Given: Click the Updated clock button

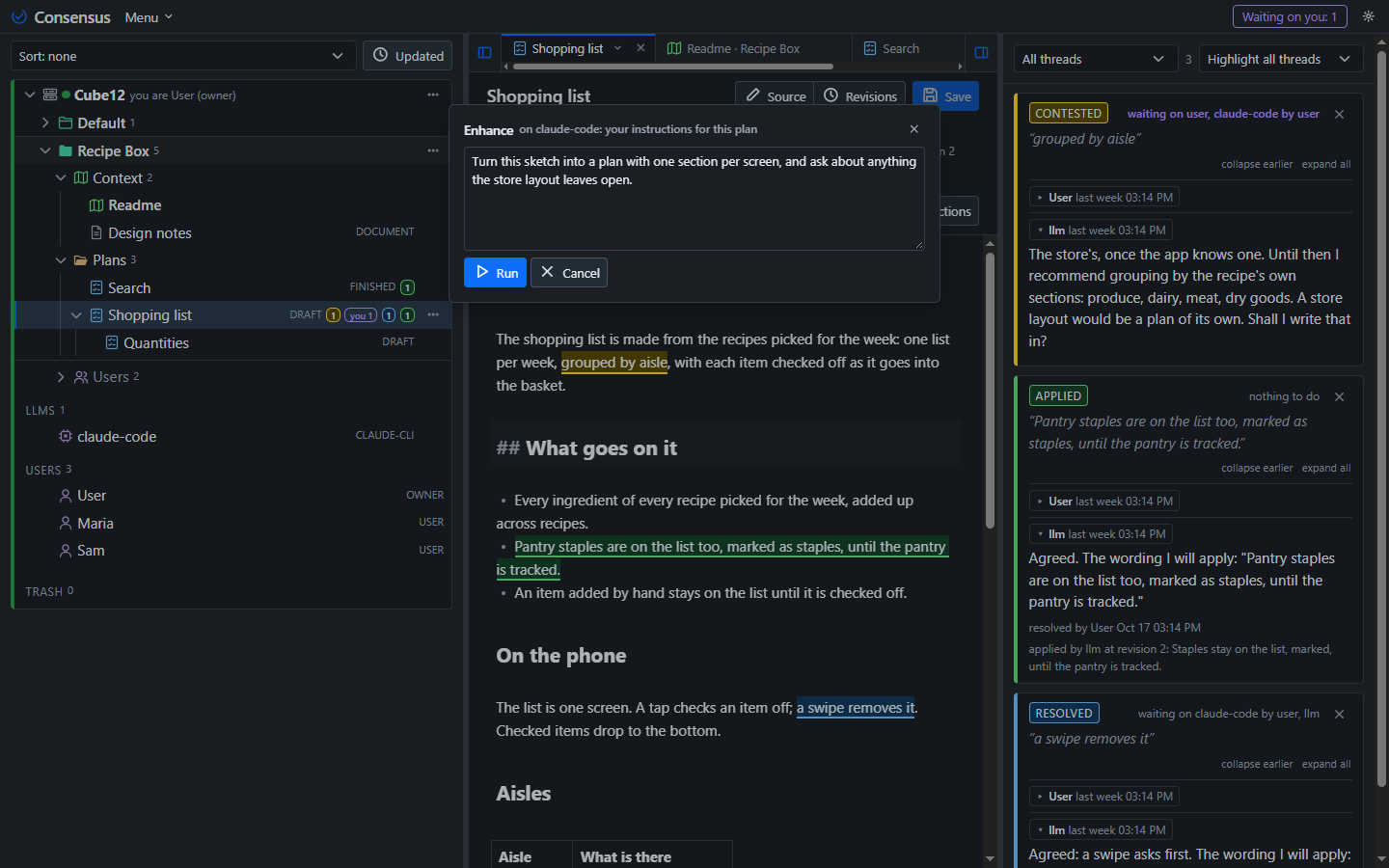Looking at the screenshot, I should [409, 56].
